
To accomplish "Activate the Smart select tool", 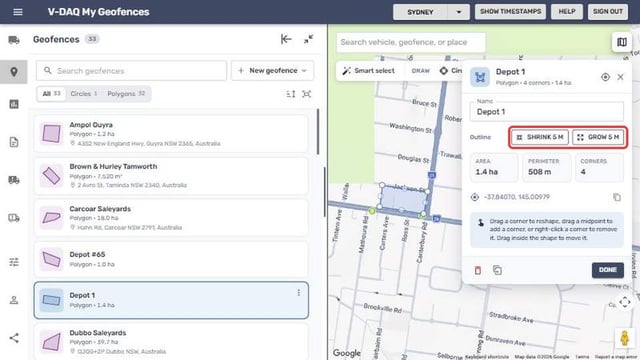I will 369,71.
